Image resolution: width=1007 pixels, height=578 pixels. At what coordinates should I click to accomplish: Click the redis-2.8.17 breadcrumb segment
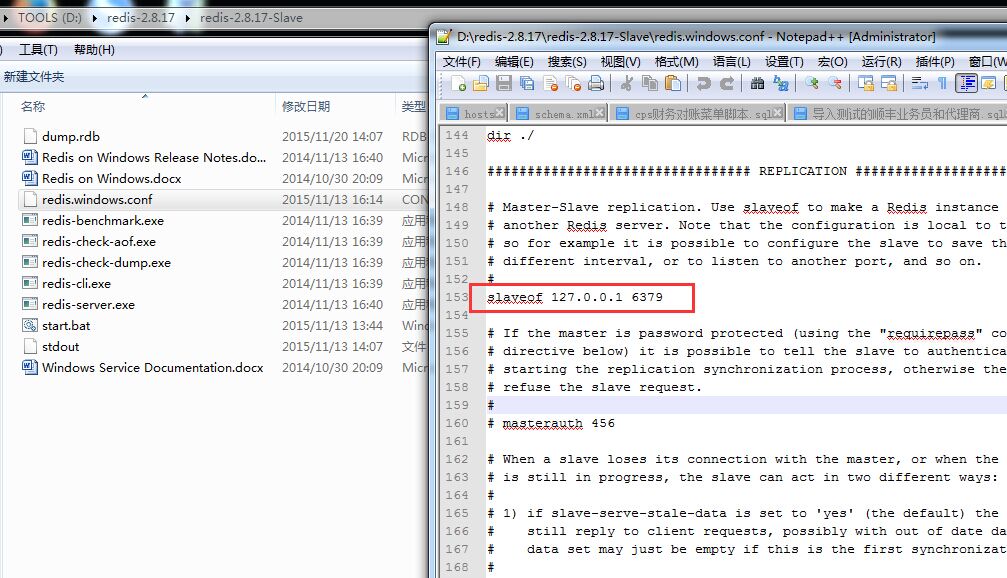click(x=141, y=18)
